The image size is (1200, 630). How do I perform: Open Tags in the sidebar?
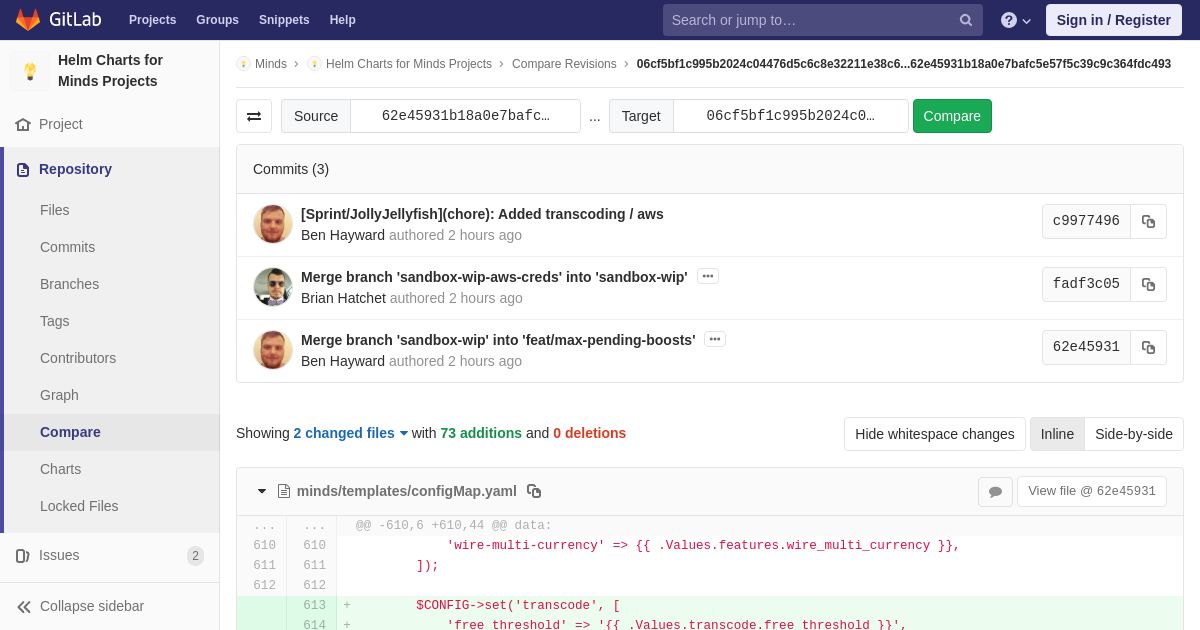pos(55,321)
